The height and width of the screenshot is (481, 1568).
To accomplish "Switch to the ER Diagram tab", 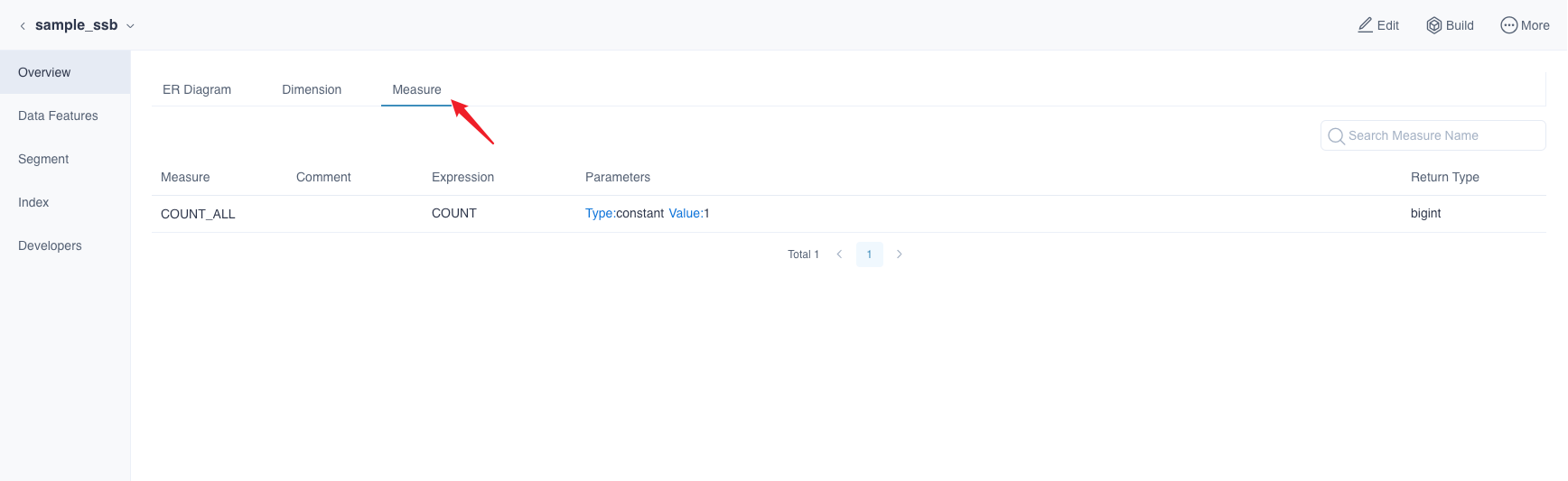I will 197,89.
